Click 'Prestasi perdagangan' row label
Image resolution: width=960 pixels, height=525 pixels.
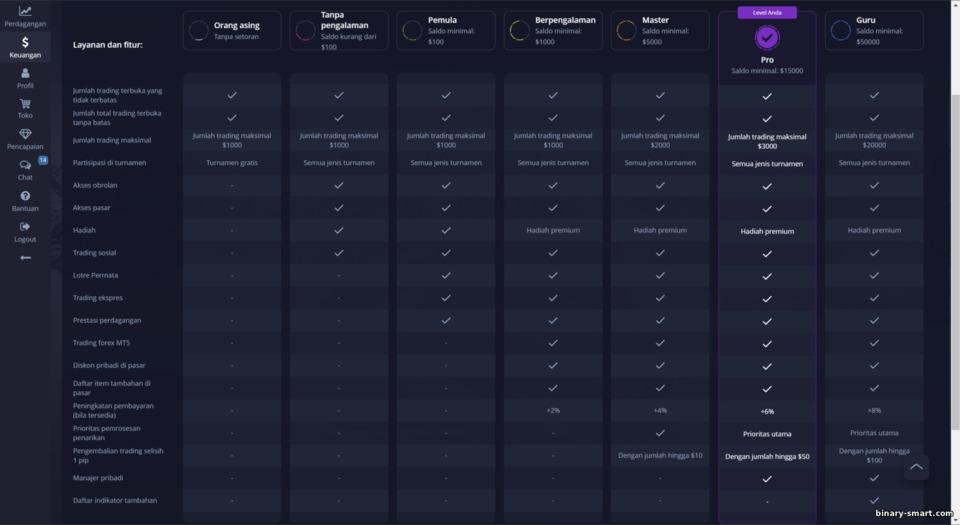click(107, 321)
